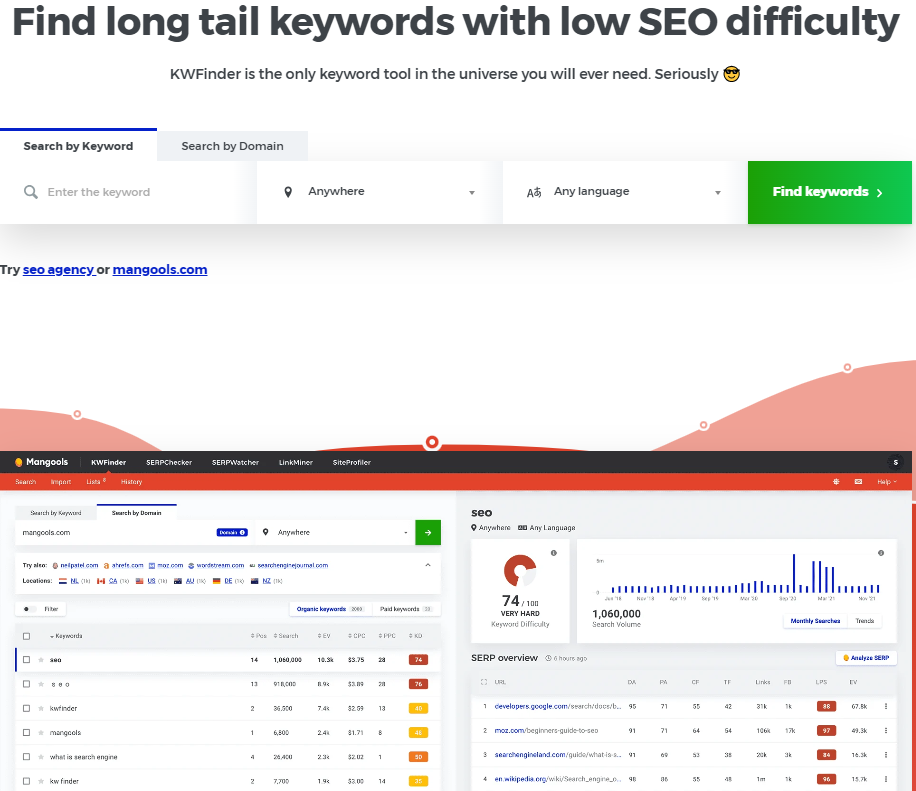Viewport: 916px width, 791px height.
Task: Click the magnifier icon in keyword field
Action: tap(30, 192)
